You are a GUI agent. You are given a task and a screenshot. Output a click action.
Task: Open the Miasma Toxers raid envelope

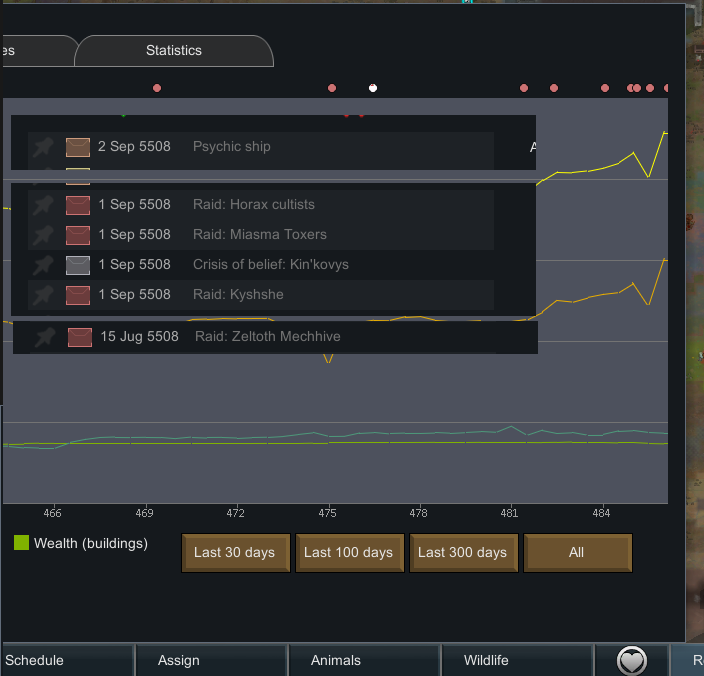coord(78,235)
